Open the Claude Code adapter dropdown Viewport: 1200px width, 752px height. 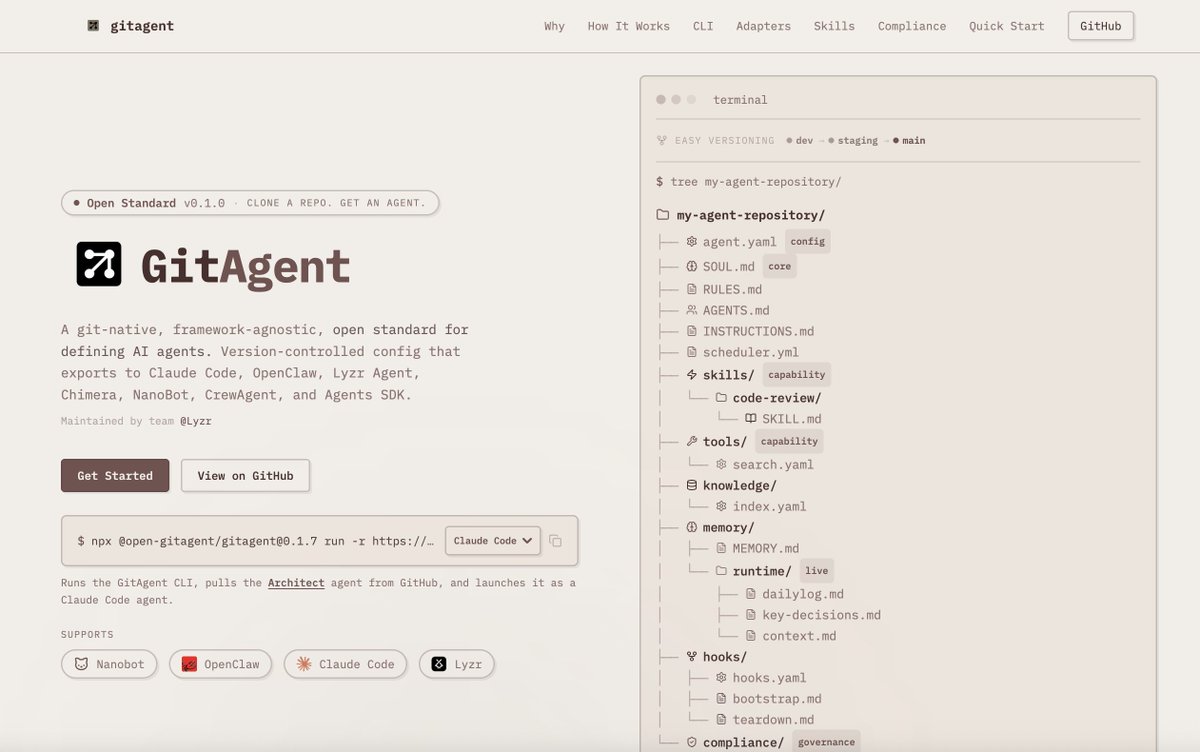[493, 541]
